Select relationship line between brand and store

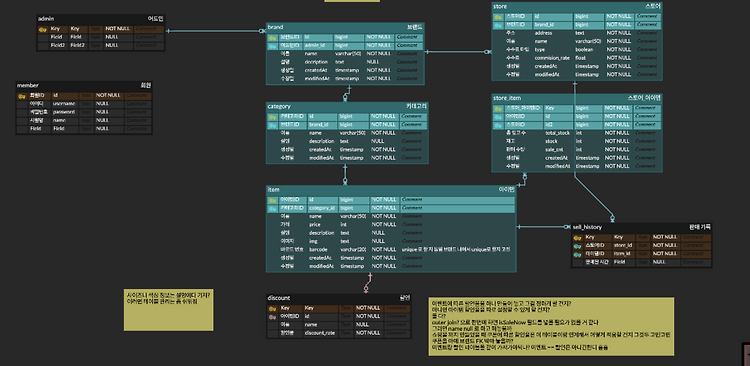pyautogui.click(x=458, y=52)
